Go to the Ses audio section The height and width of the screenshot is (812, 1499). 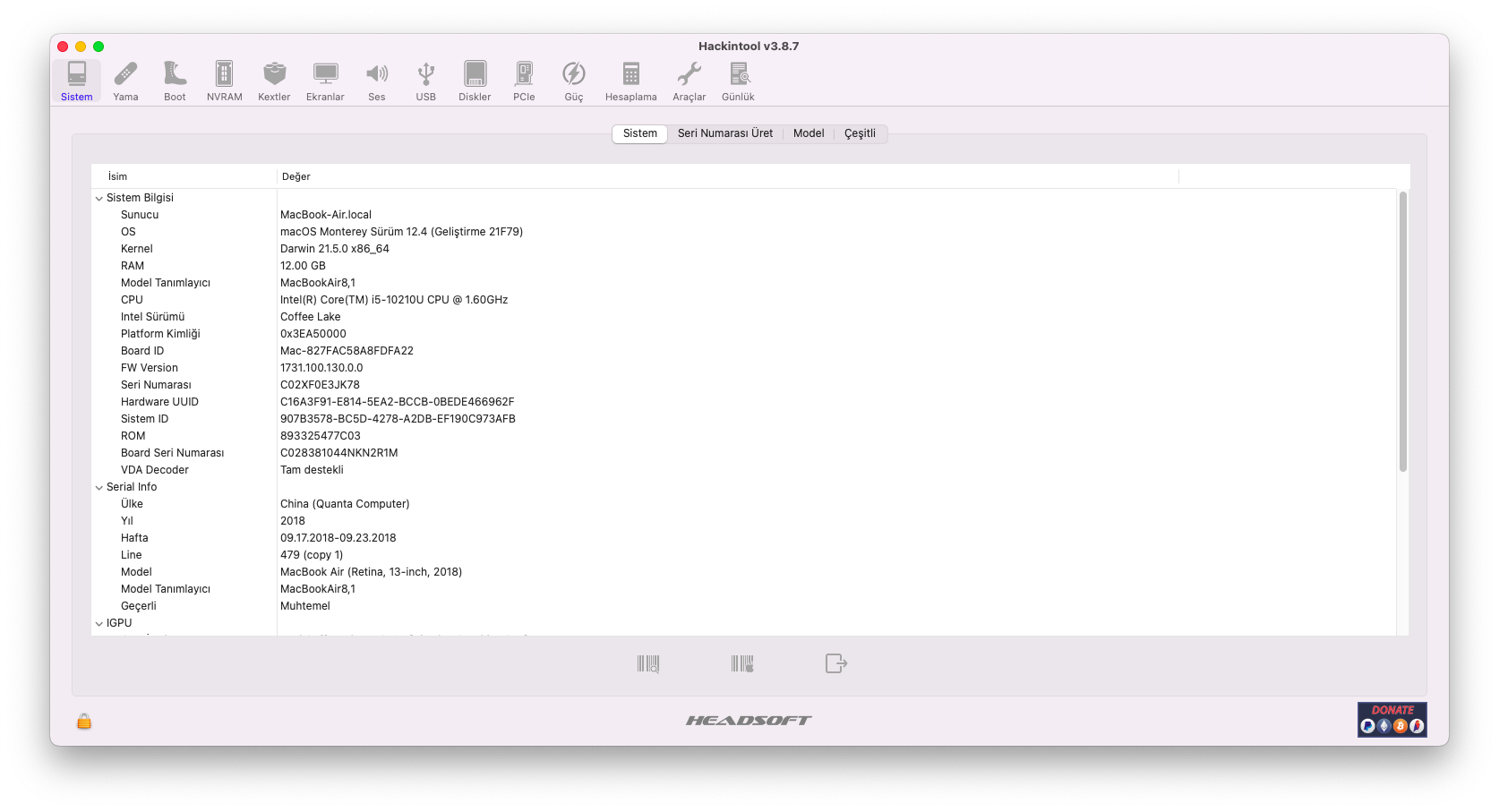(x=377, y=81)
